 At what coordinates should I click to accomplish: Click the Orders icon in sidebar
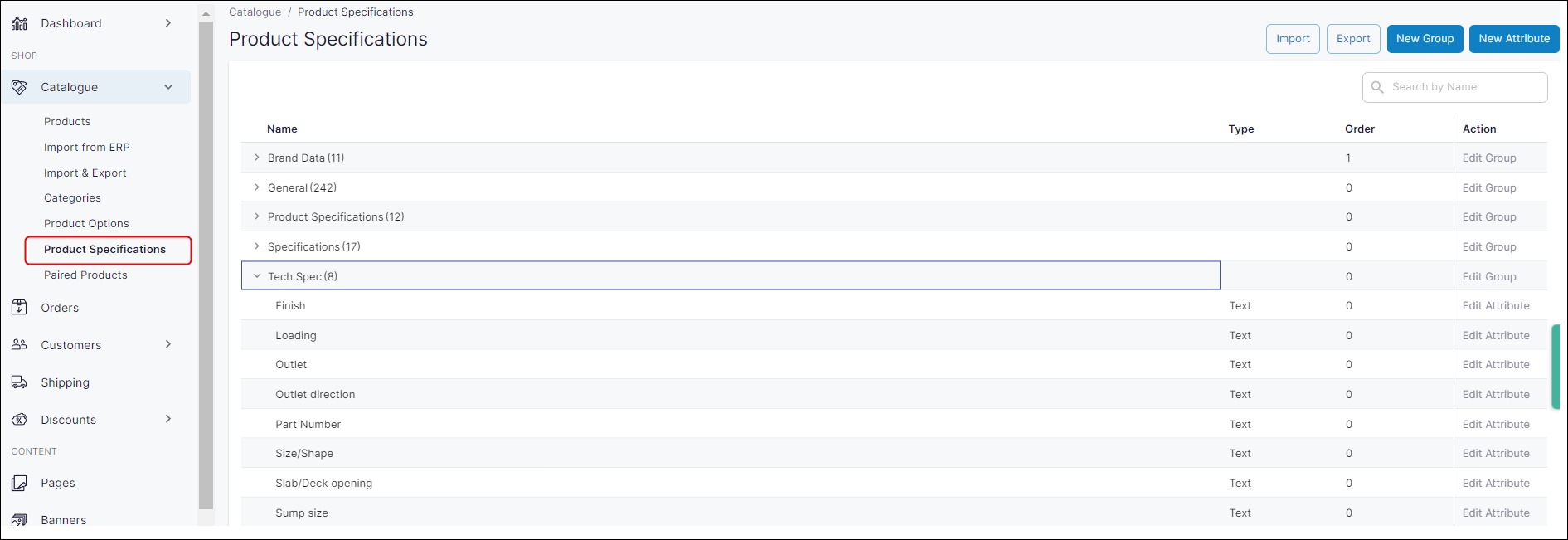[19, 308]
